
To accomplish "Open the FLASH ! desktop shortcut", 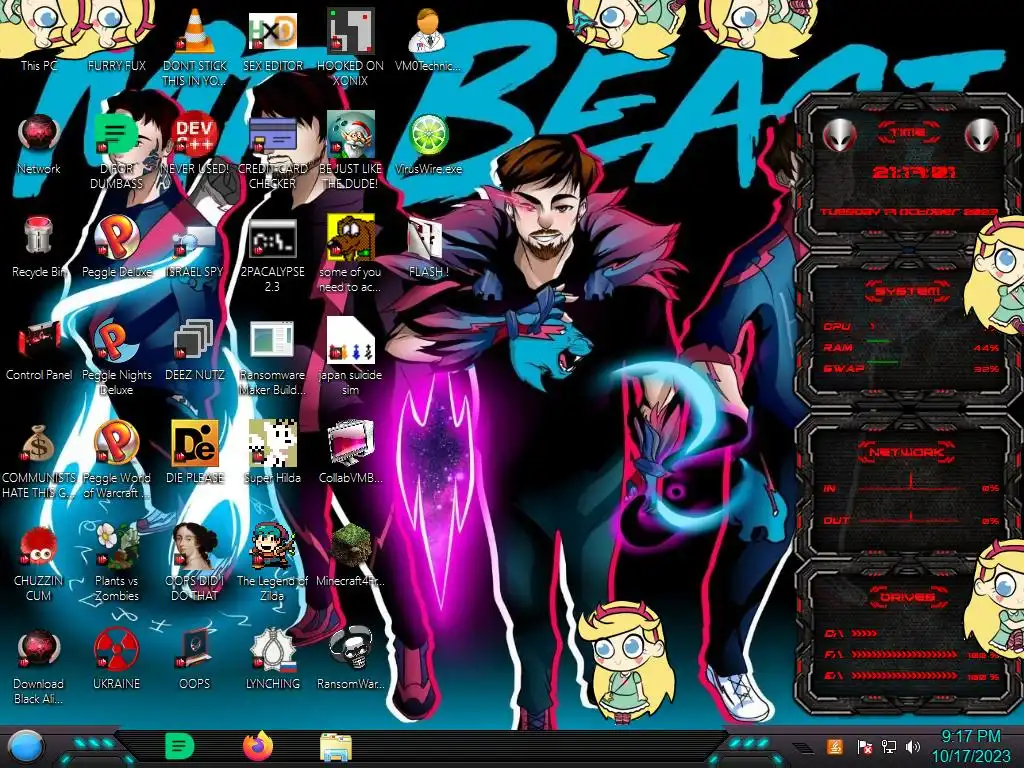I will (428, 246).
